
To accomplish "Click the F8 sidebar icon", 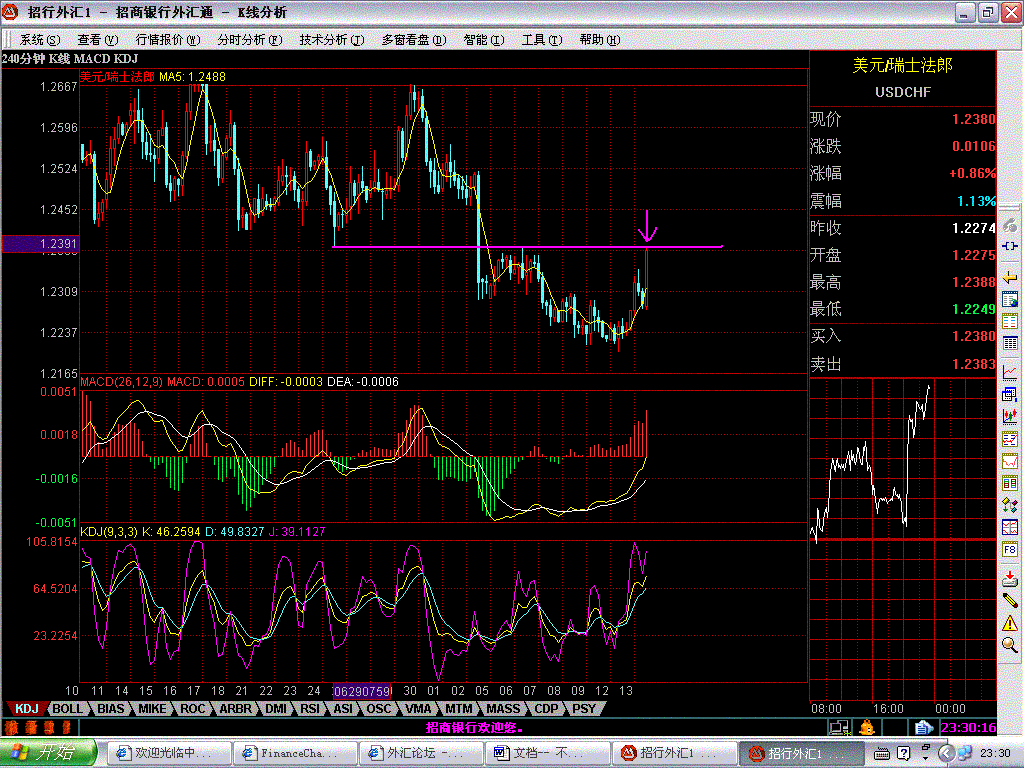I will (1010, 549).
